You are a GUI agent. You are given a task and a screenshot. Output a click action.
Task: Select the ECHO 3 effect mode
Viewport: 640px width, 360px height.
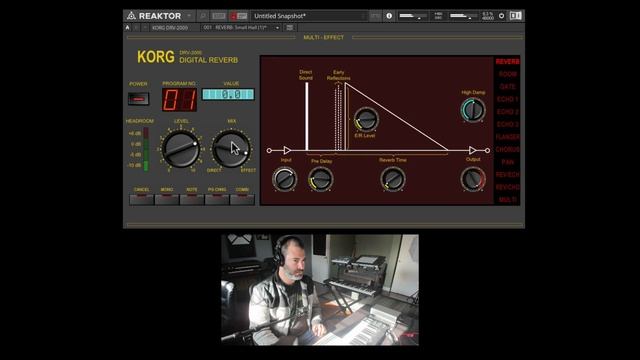(507, 124)
